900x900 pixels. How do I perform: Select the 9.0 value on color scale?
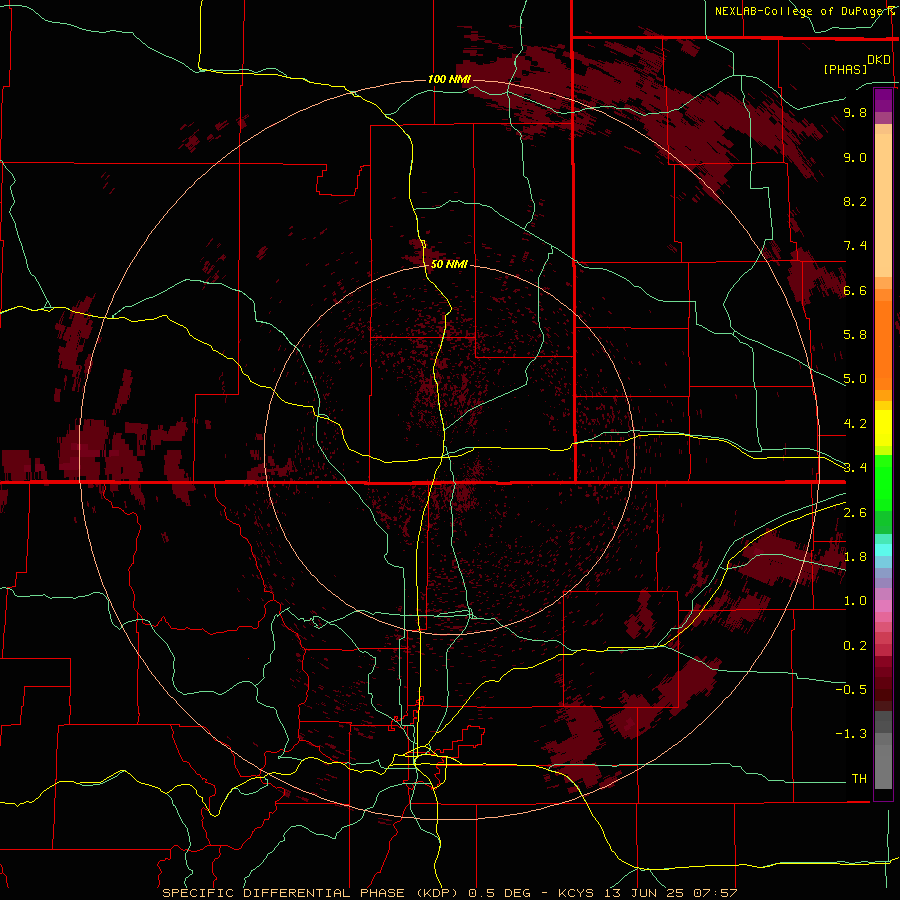(855, 157)
